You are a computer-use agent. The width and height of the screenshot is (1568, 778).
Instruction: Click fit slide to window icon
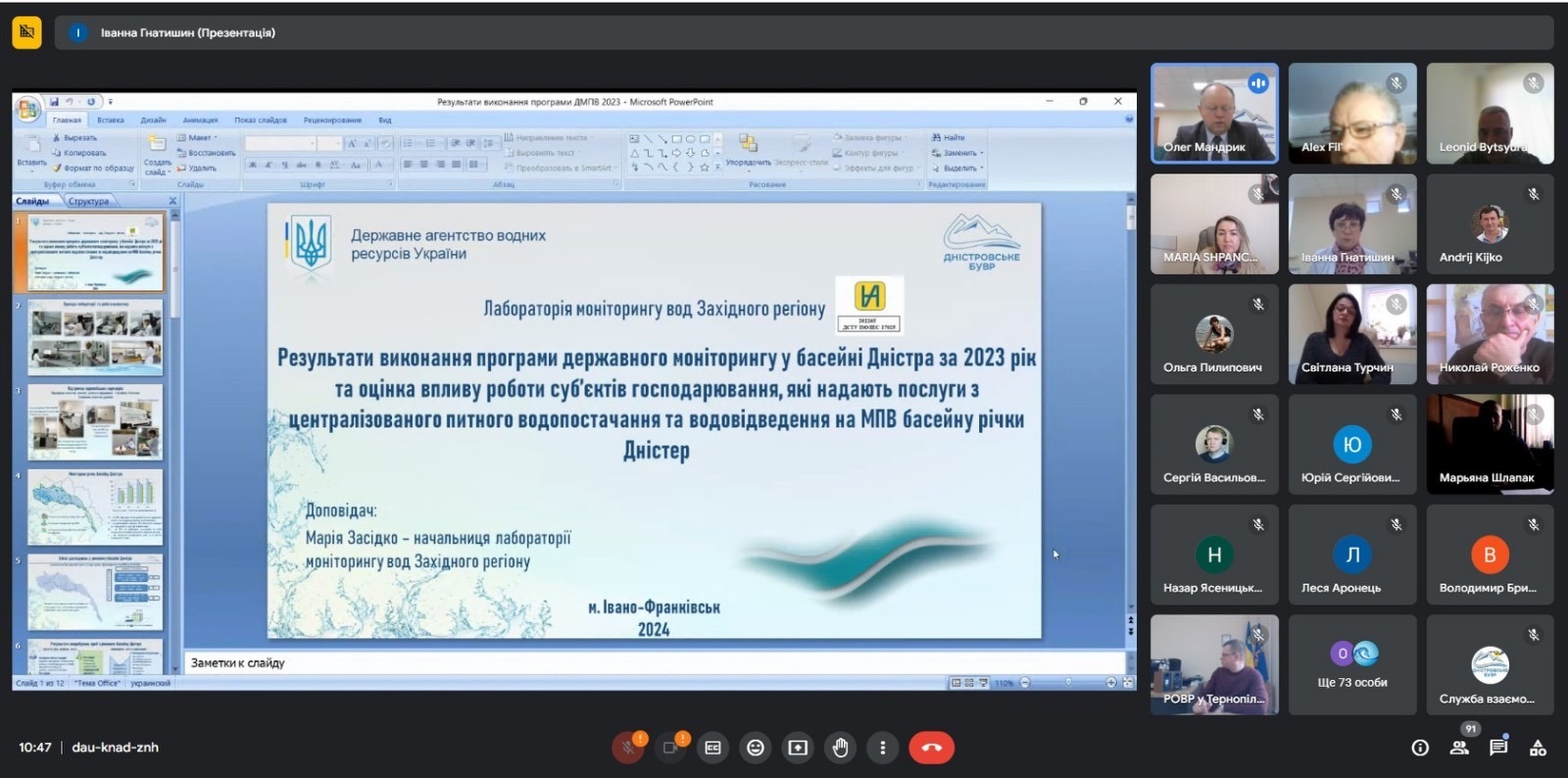tap(1128, 683)
